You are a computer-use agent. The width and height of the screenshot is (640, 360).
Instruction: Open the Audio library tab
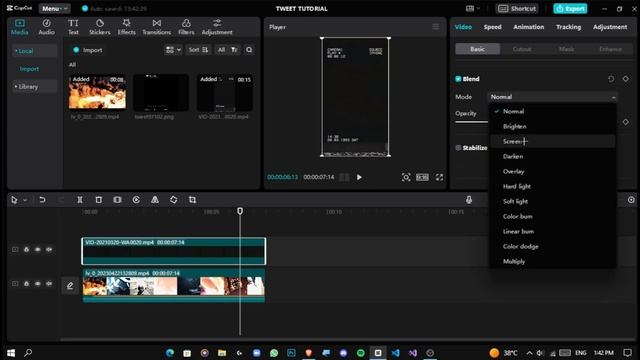(x=47, y=27)
